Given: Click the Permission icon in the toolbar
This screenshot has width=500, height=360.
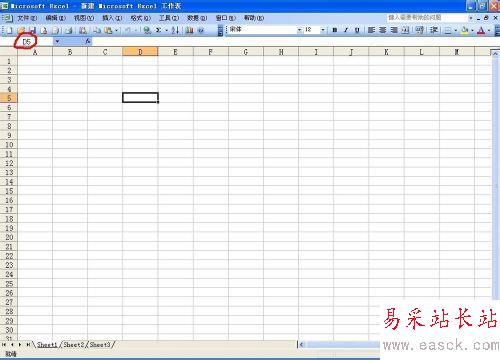Looking at the screenshot, I should [x=43, y=30].
